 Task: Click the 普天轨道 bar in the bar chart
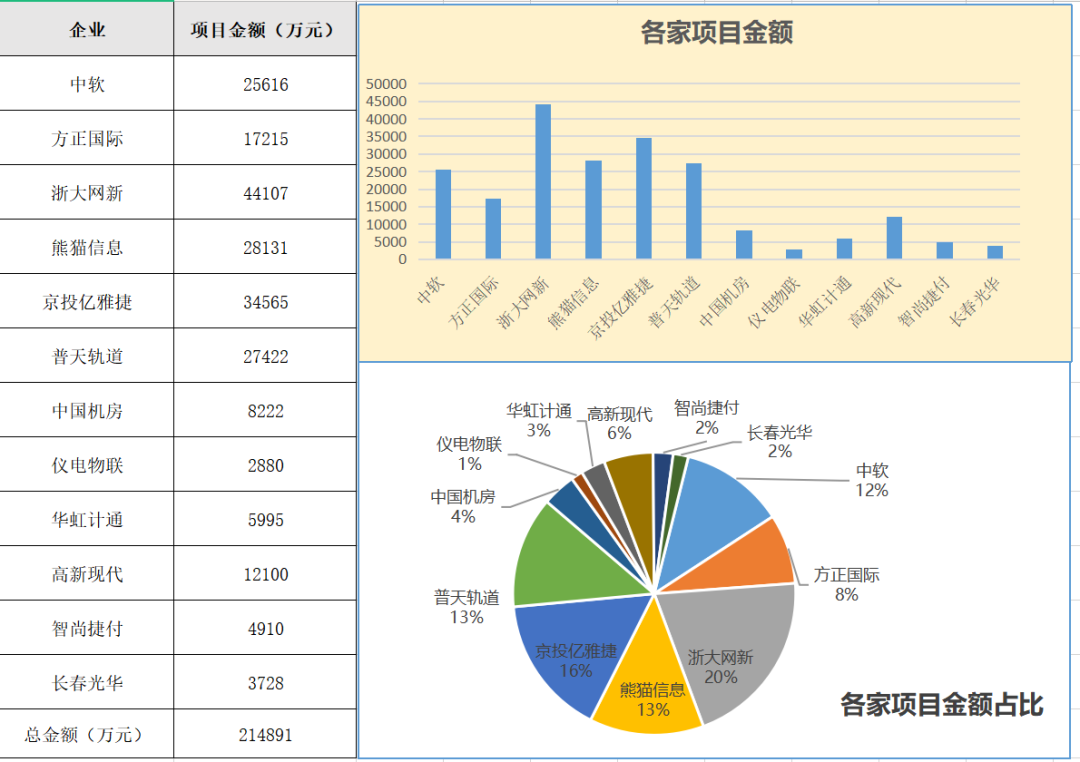(x=694, y=211)
